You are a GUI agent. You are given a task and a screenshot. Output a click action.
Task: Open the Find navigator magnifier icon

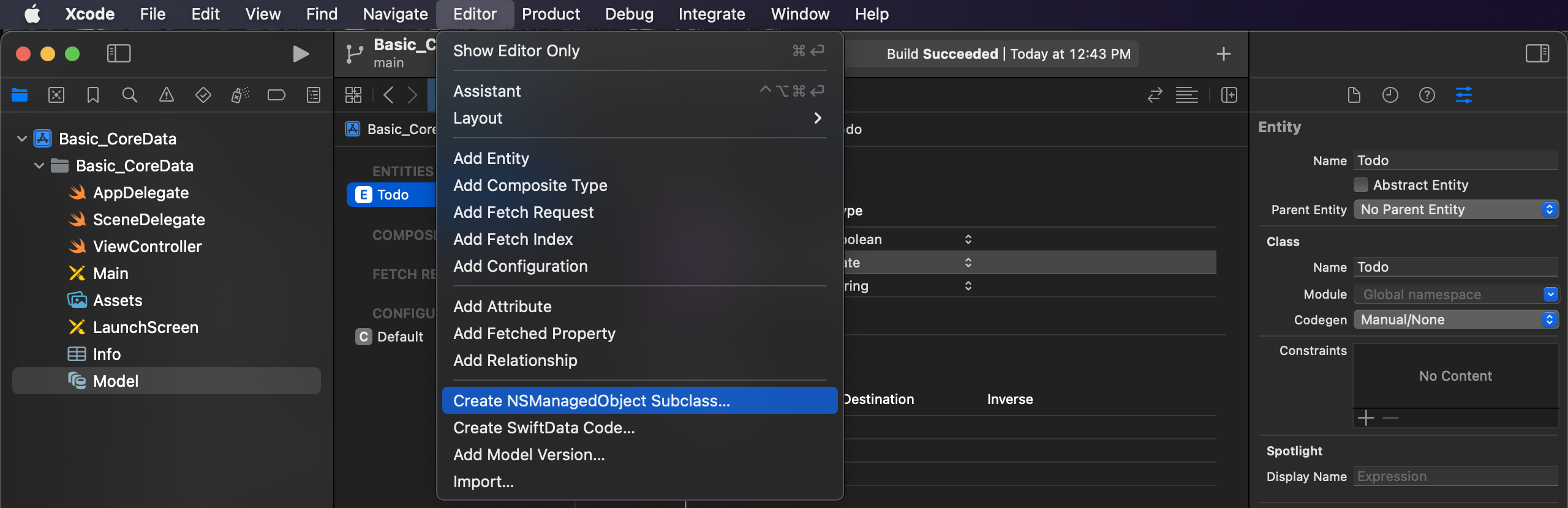point(129,95)
